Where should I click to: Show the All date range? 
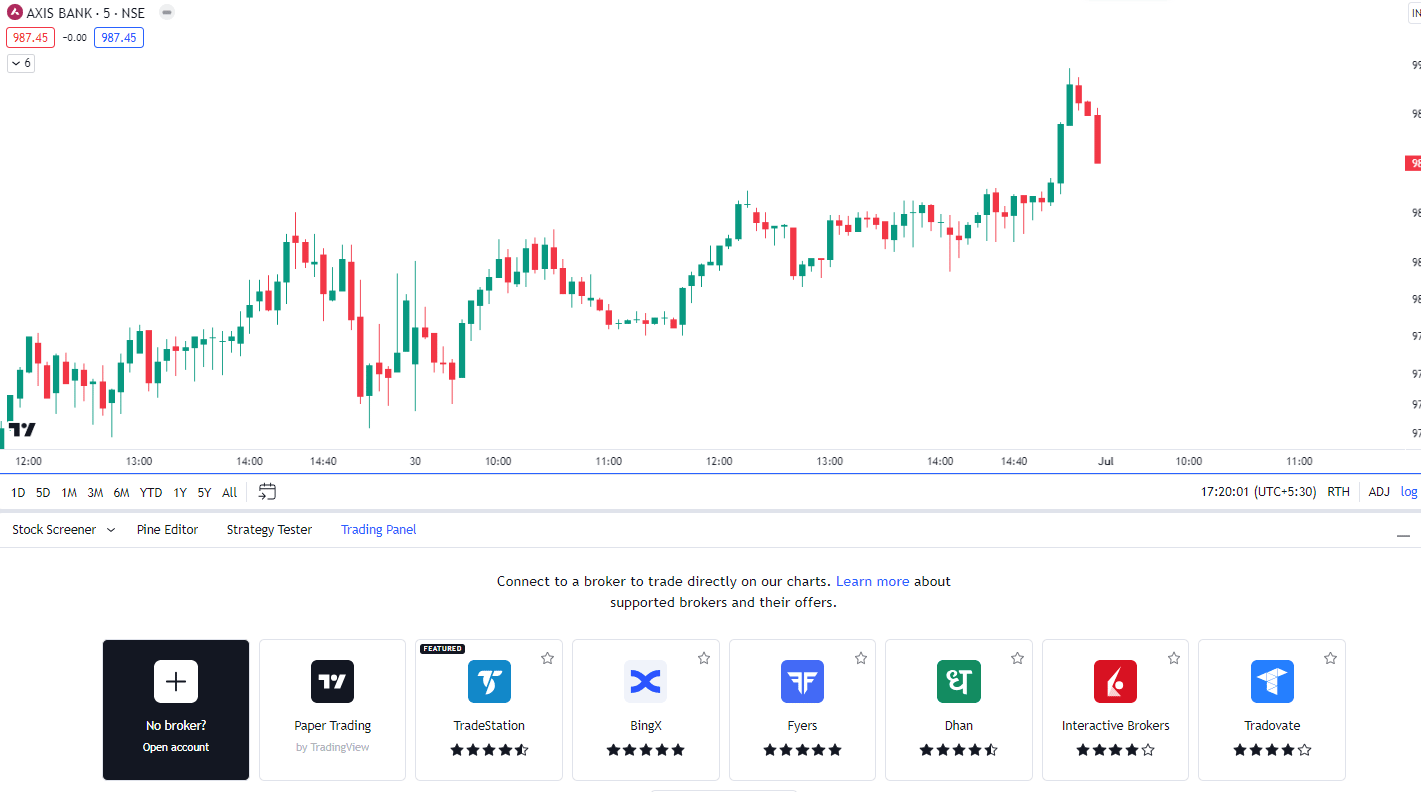pyautogui.click(x=230, y=492)
